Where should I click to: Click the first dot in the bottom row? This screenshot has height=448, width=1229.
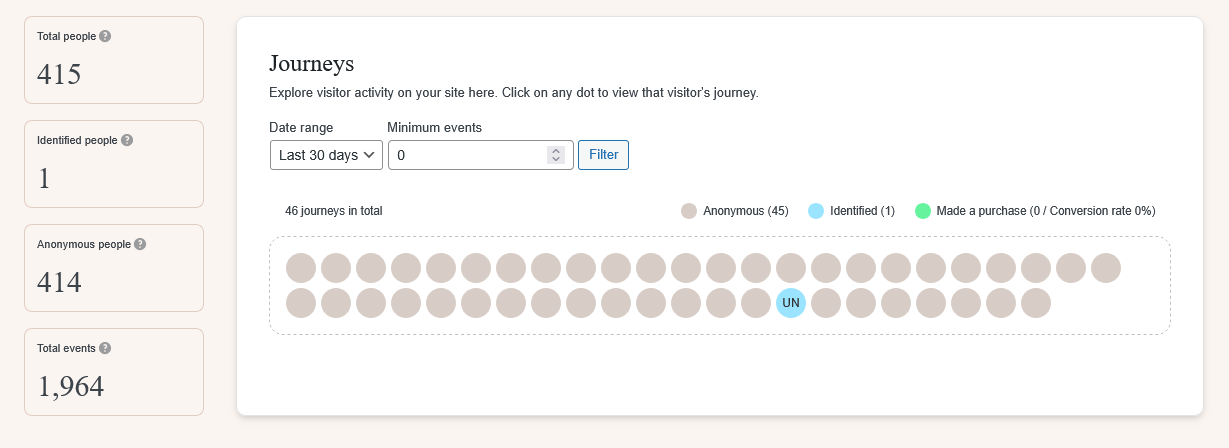pos(301,302)
